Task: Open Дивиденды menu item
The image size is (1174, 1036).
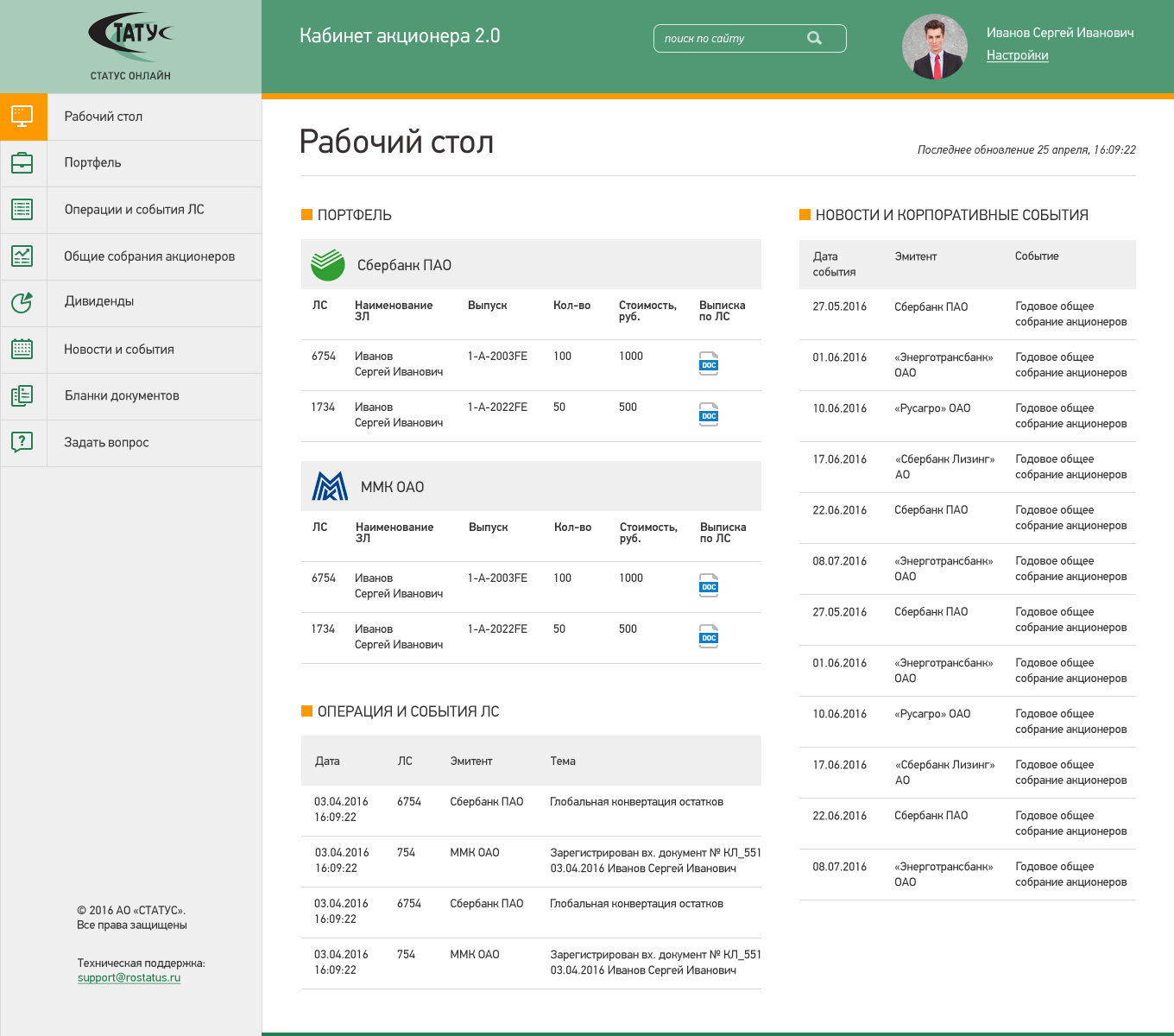Action: 131,303
